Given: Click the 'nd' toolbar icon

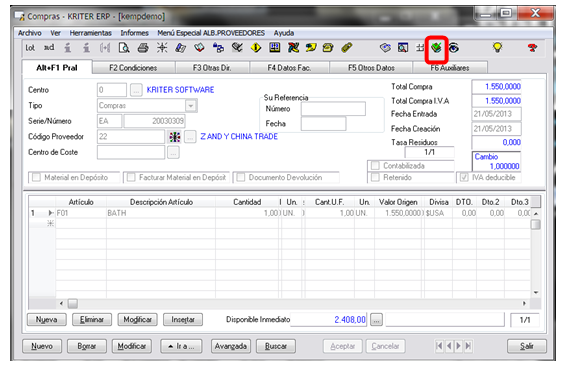Looking at the screenshot, I should [x=49, y=48].
